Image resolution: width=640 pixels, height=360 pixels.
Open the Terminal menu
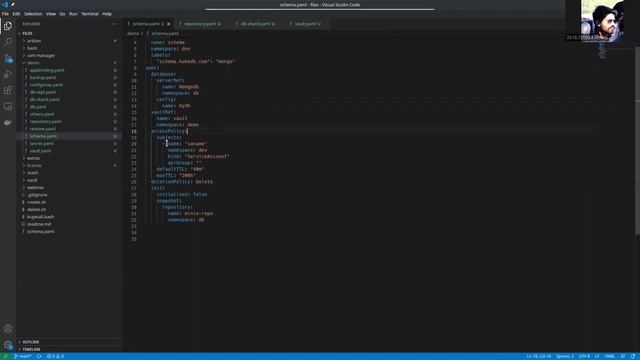90,14
